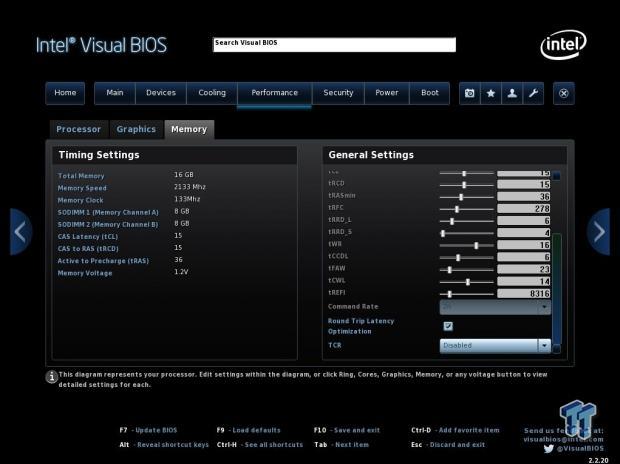This screenshot has height=464, width=620.
Task: Click the tRRD_S value field showing 4
Action: pos(524,233)
